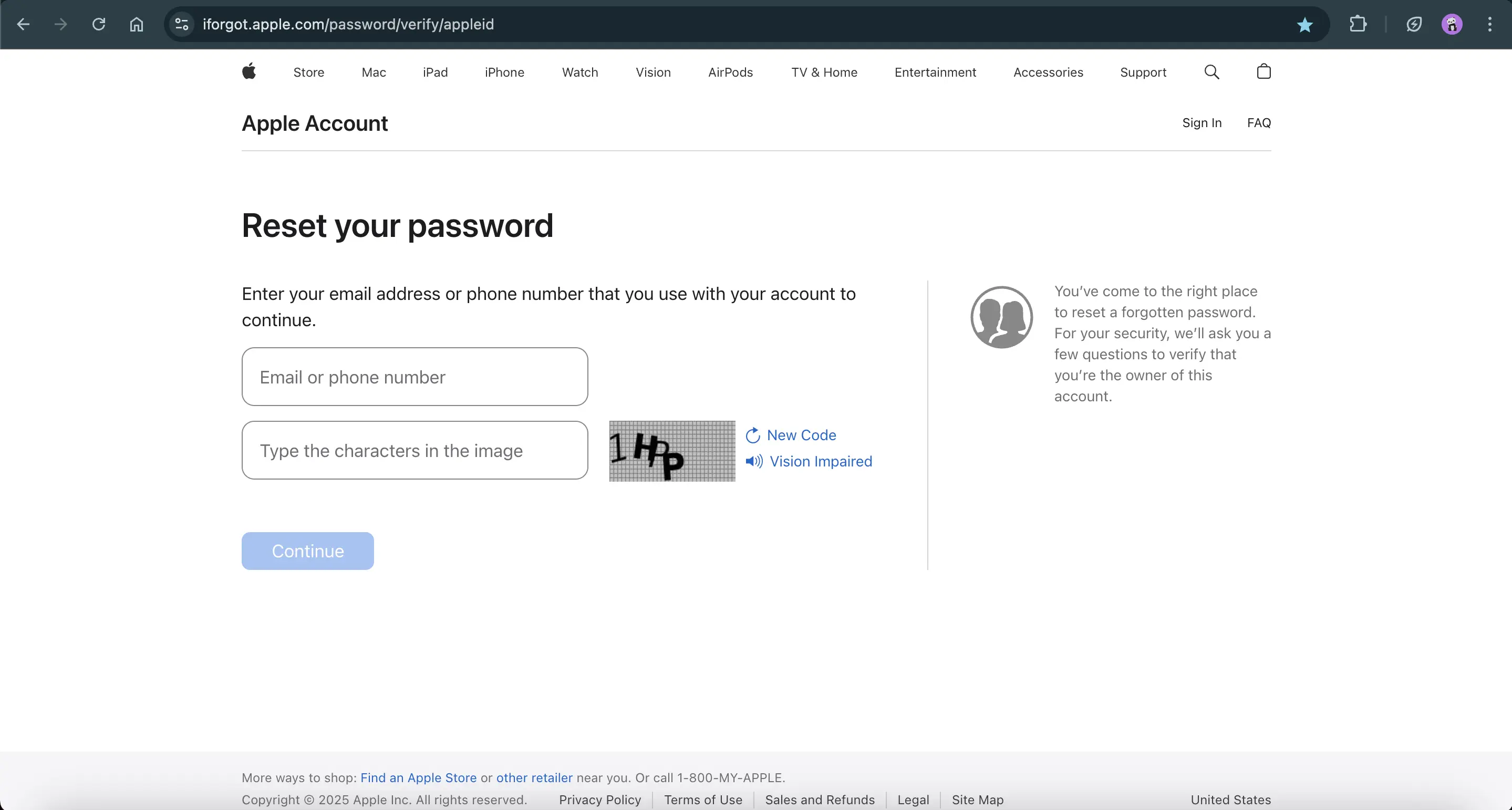This screenshot has height=810, width=1512.
Task: Click the Continue button
Action: pos(307,551)
